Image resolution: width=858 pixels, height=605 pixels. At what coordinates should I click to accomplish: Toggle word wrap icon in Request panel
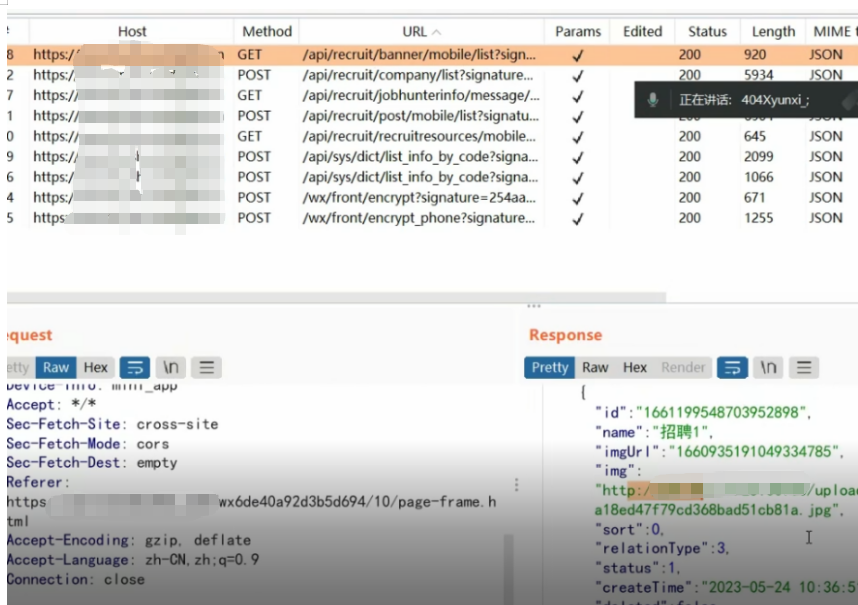click(135, 367)
